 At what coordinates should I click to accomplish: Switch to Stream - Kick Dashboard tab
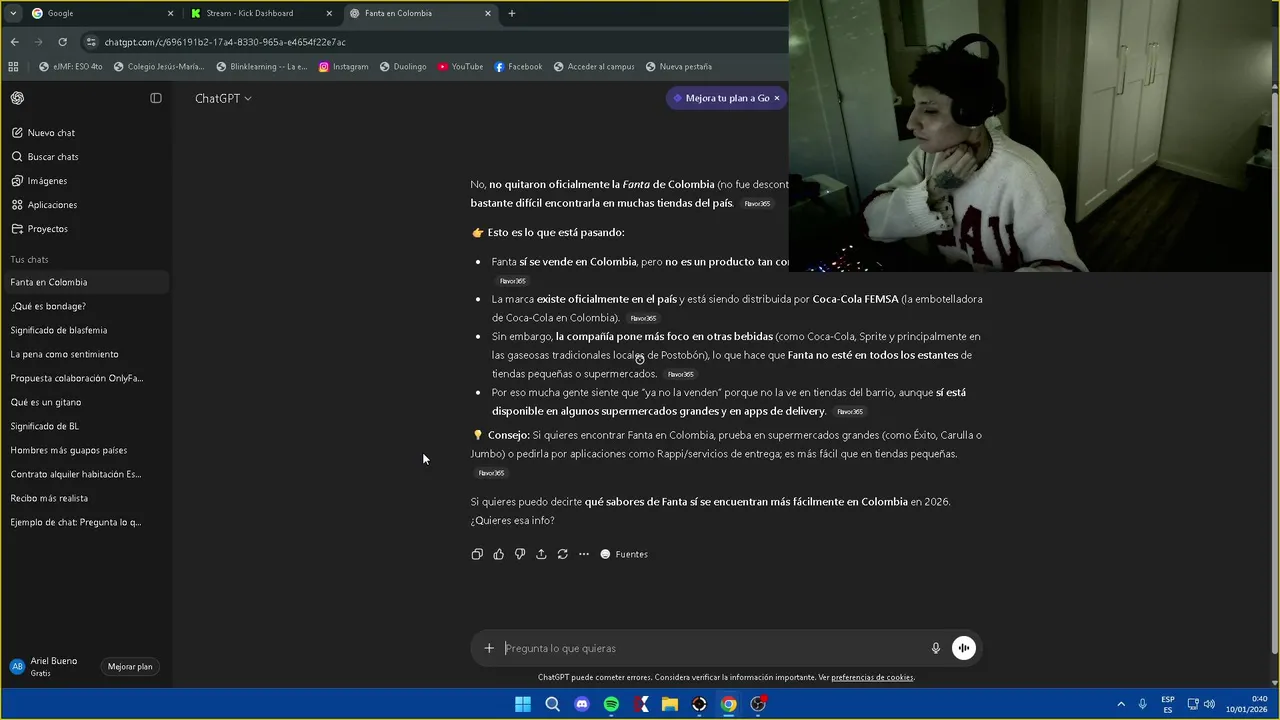[262, 13]
